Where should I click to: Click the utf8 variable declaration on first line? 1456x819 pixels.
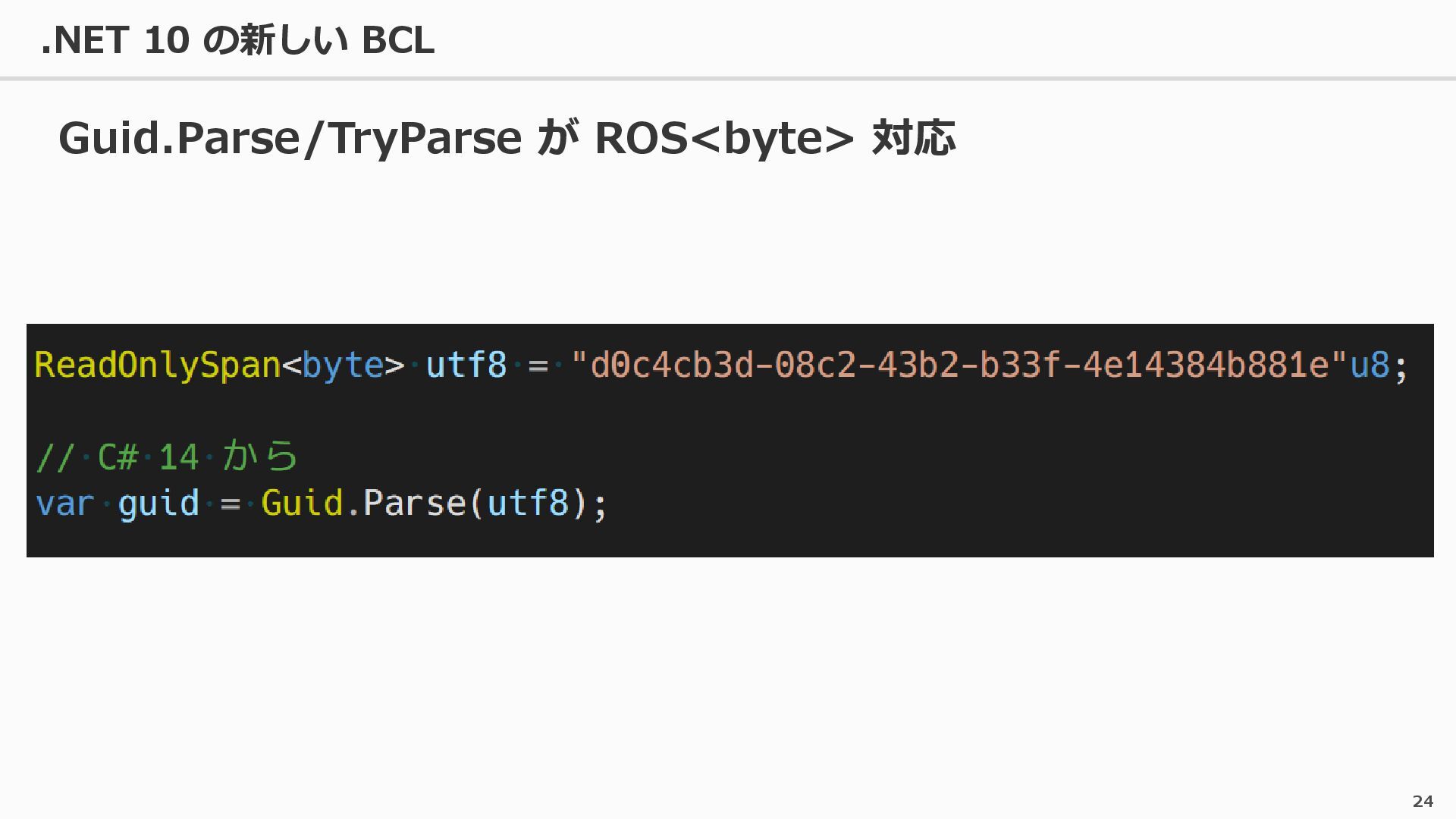click(x=466, y=366)
